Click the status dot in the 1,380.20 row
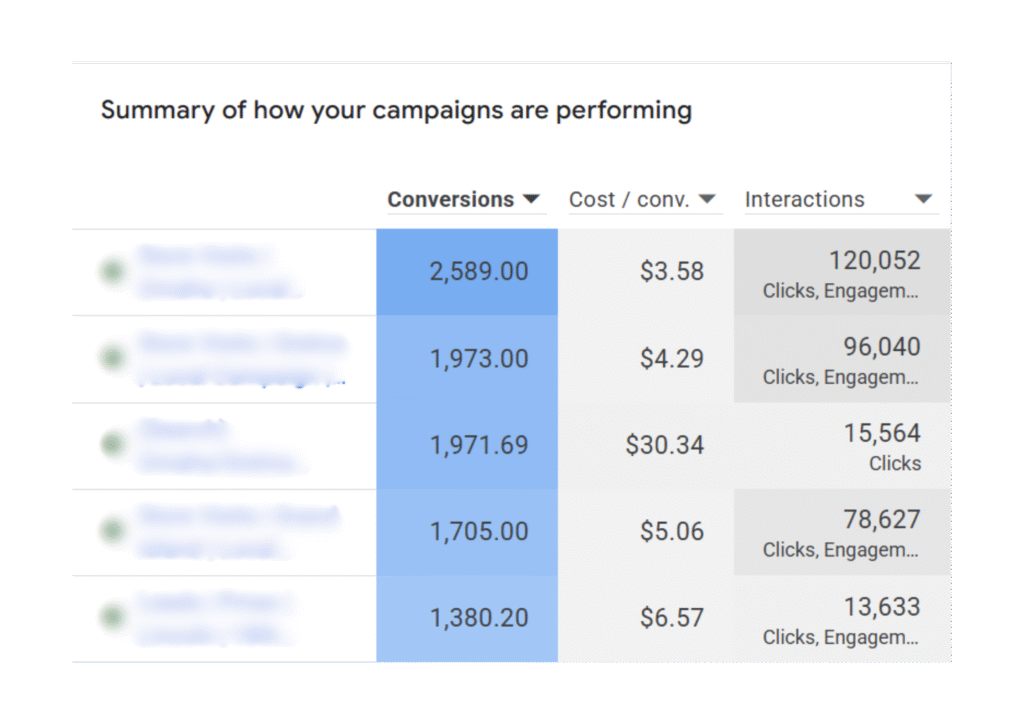This screenshot has width=1024, height=724. pos(111,618)
